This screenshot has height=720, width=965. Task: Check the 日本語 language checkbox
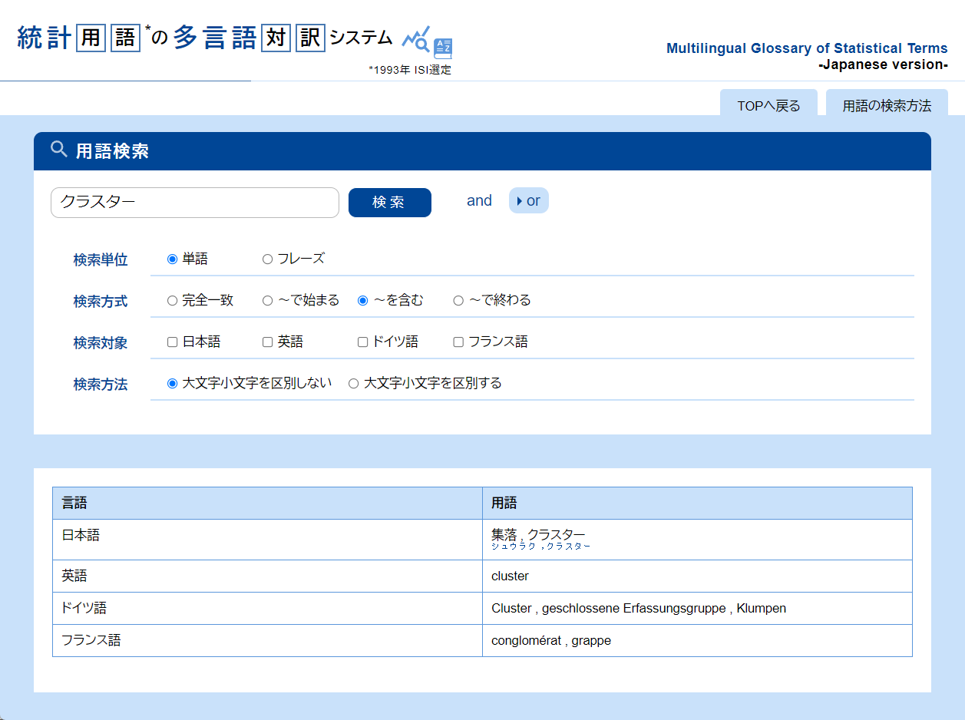172,342
